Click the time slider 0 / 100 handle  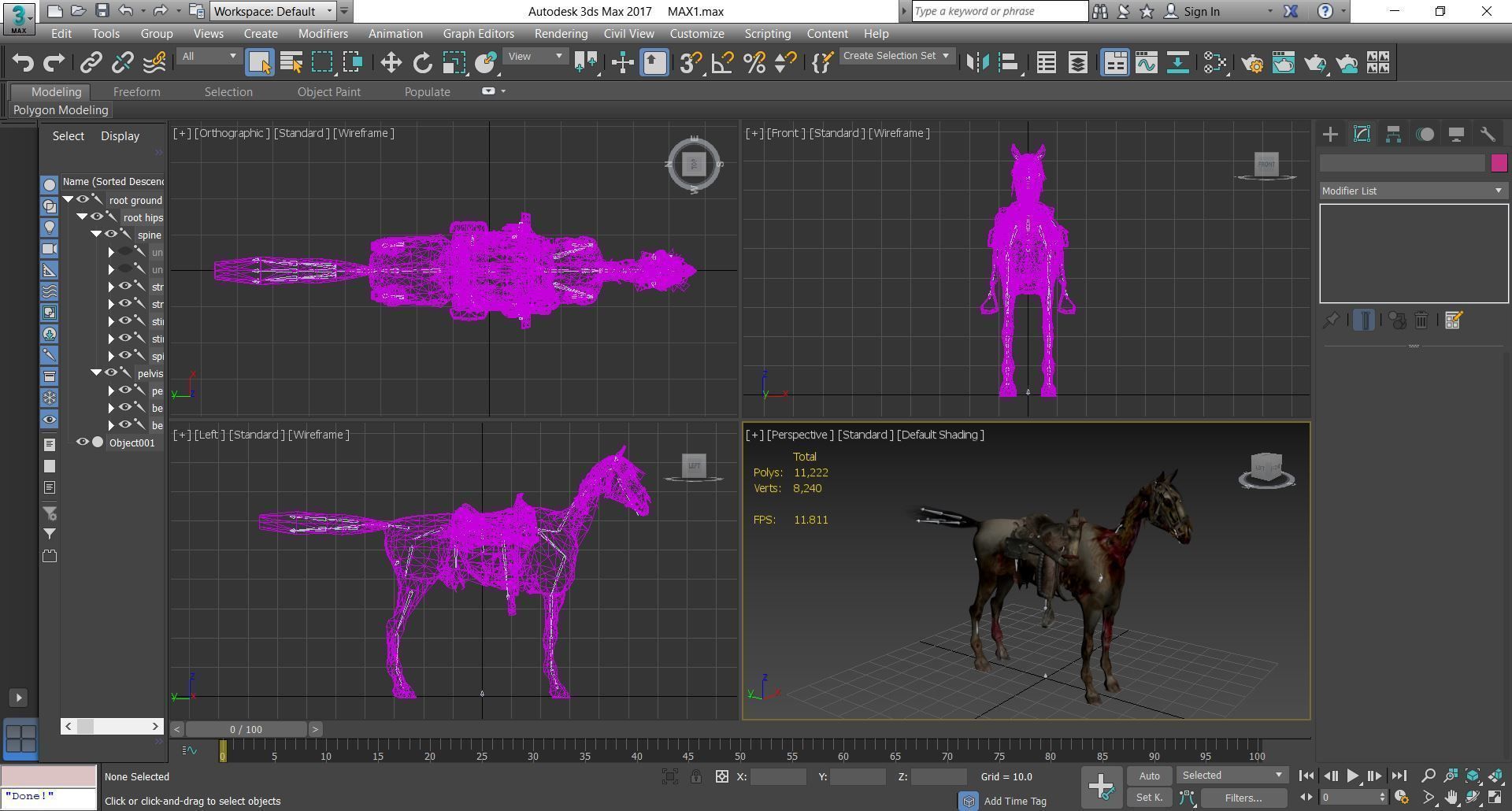[x=246, y=729]
